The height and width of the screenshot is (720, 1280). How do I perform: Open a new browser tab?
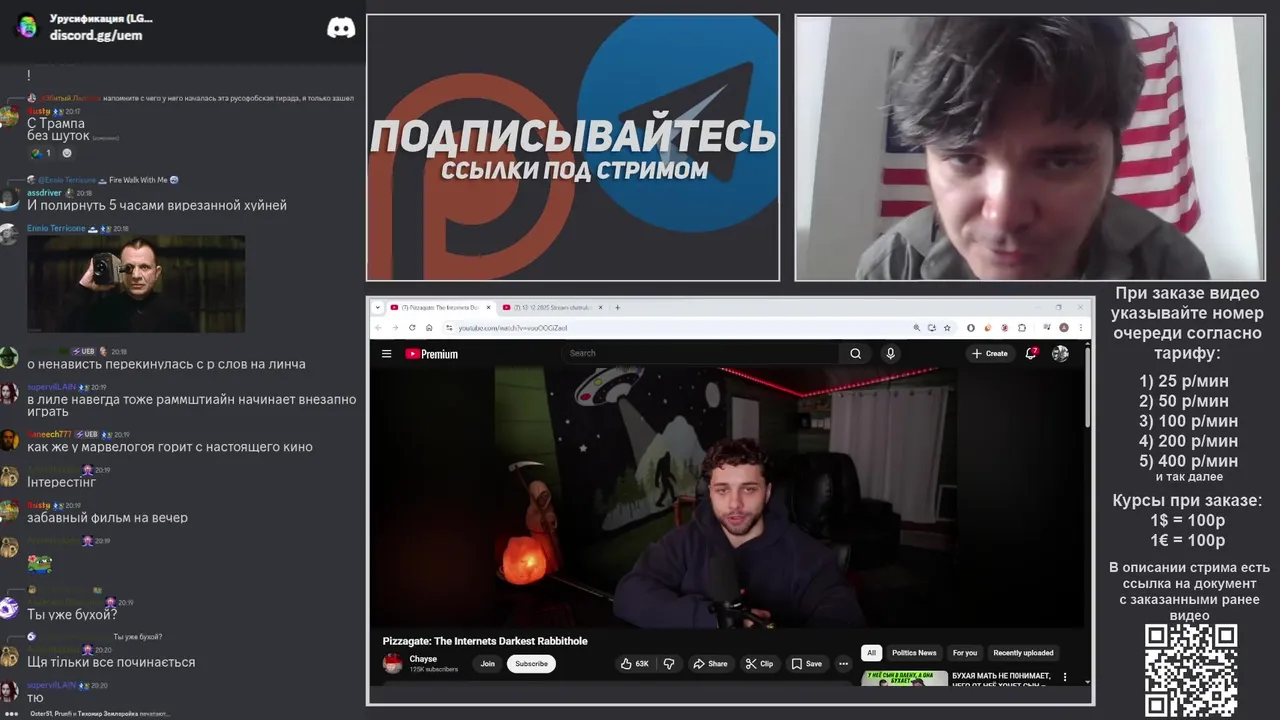click(617, 307)
